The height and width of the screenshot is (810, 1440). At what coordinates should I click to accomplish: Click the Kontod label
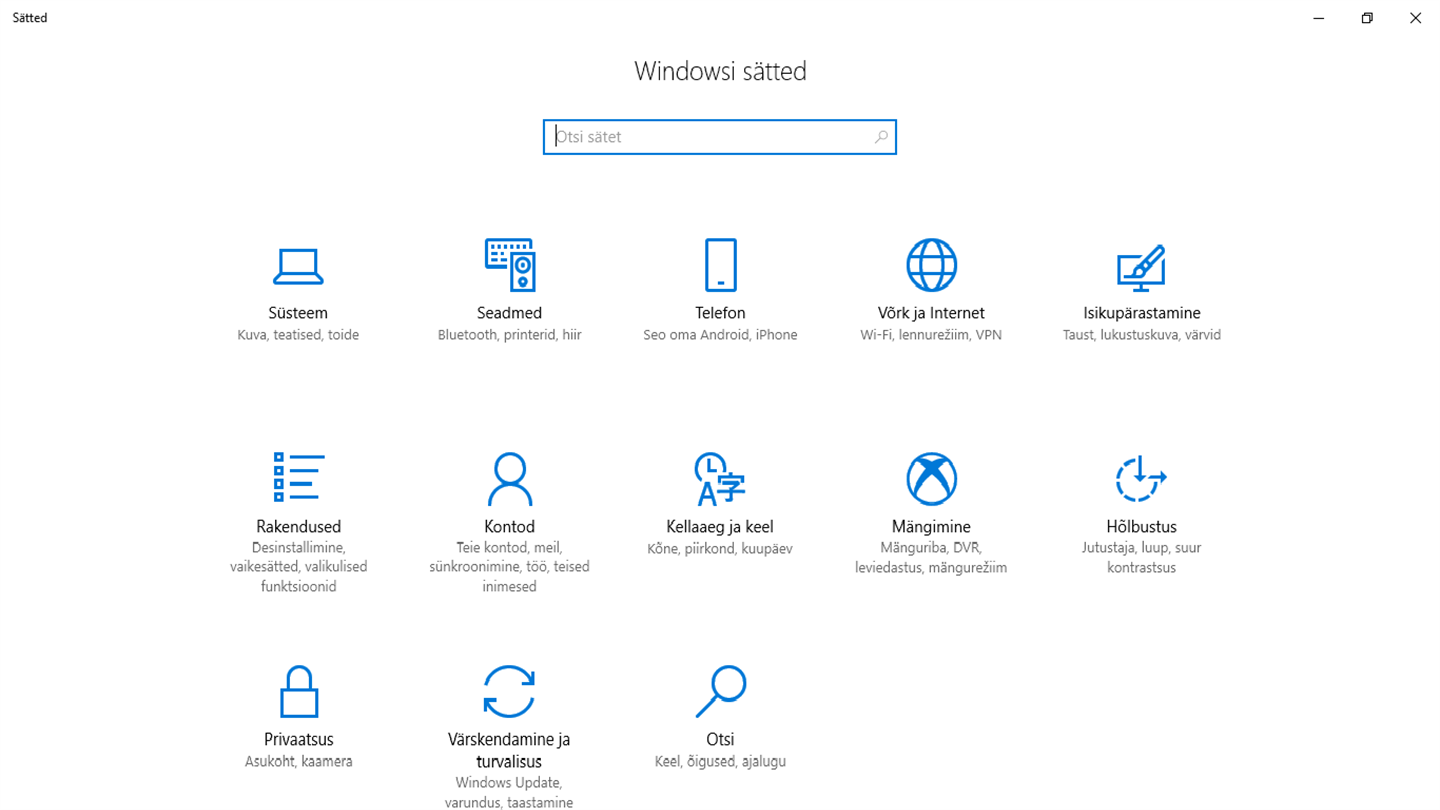510,526
